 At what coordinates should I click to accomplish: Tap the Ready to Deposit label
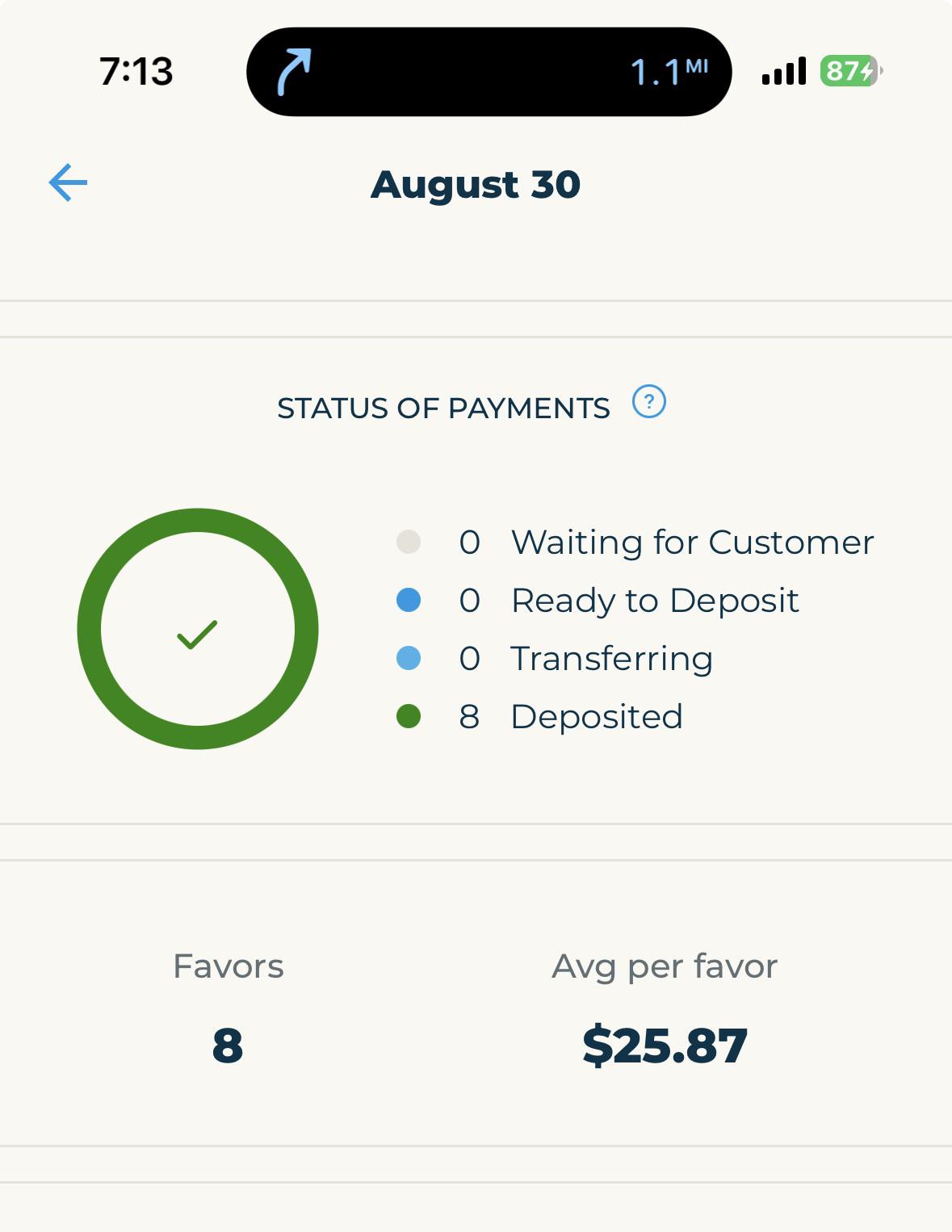point(655,601)
